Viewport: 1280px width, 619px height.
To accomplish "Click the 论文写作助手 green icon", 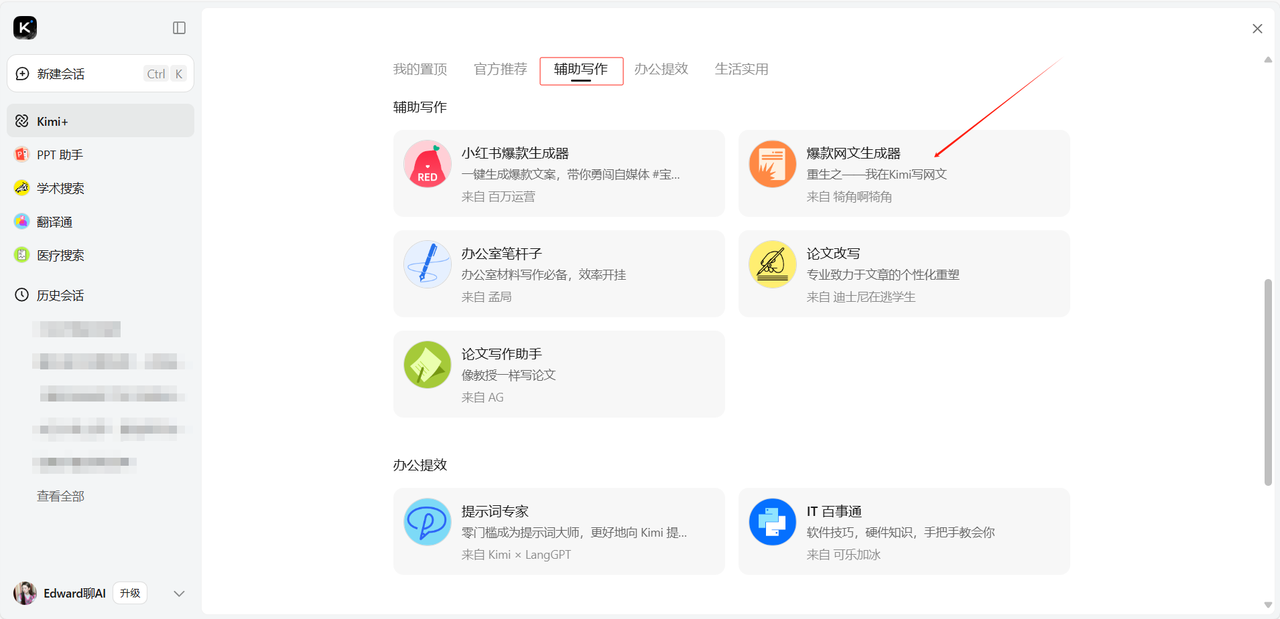I will [428, 365].
